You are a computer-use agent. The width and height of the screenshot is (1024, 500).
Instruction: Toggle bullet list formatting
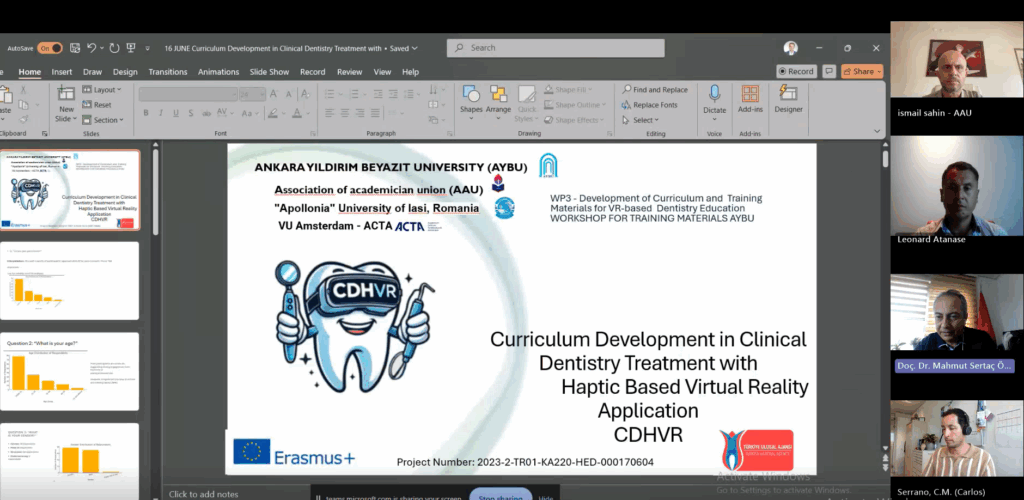pos(330,95)
